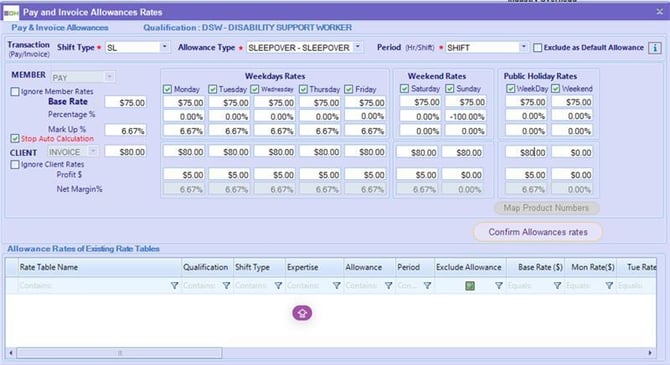
Task: Click the green checkbox filter in Exclude Allowance column
Action: tap(470, 286)
